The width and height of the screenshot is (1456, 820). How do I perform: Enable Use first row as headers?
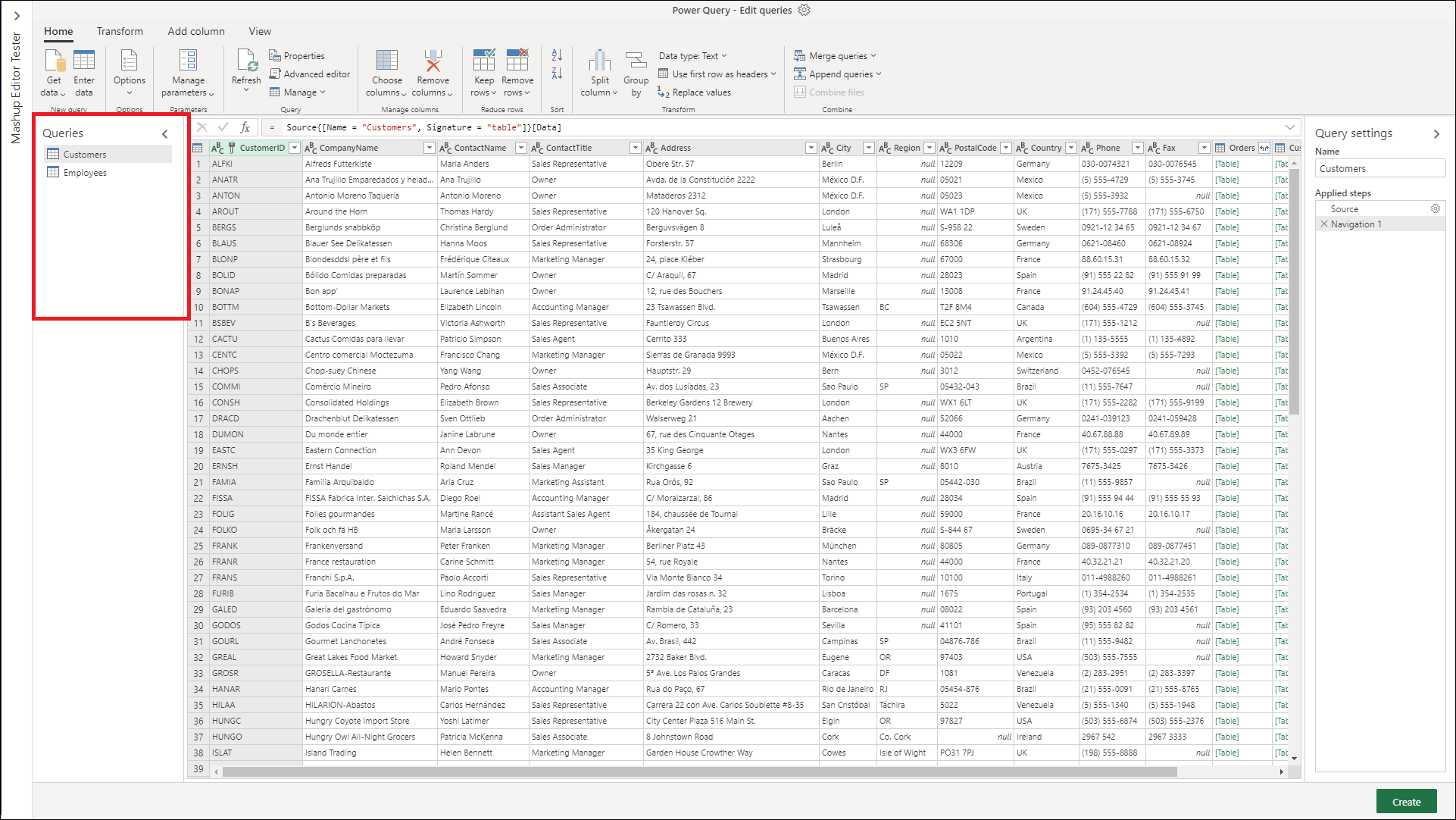point(714,74)
